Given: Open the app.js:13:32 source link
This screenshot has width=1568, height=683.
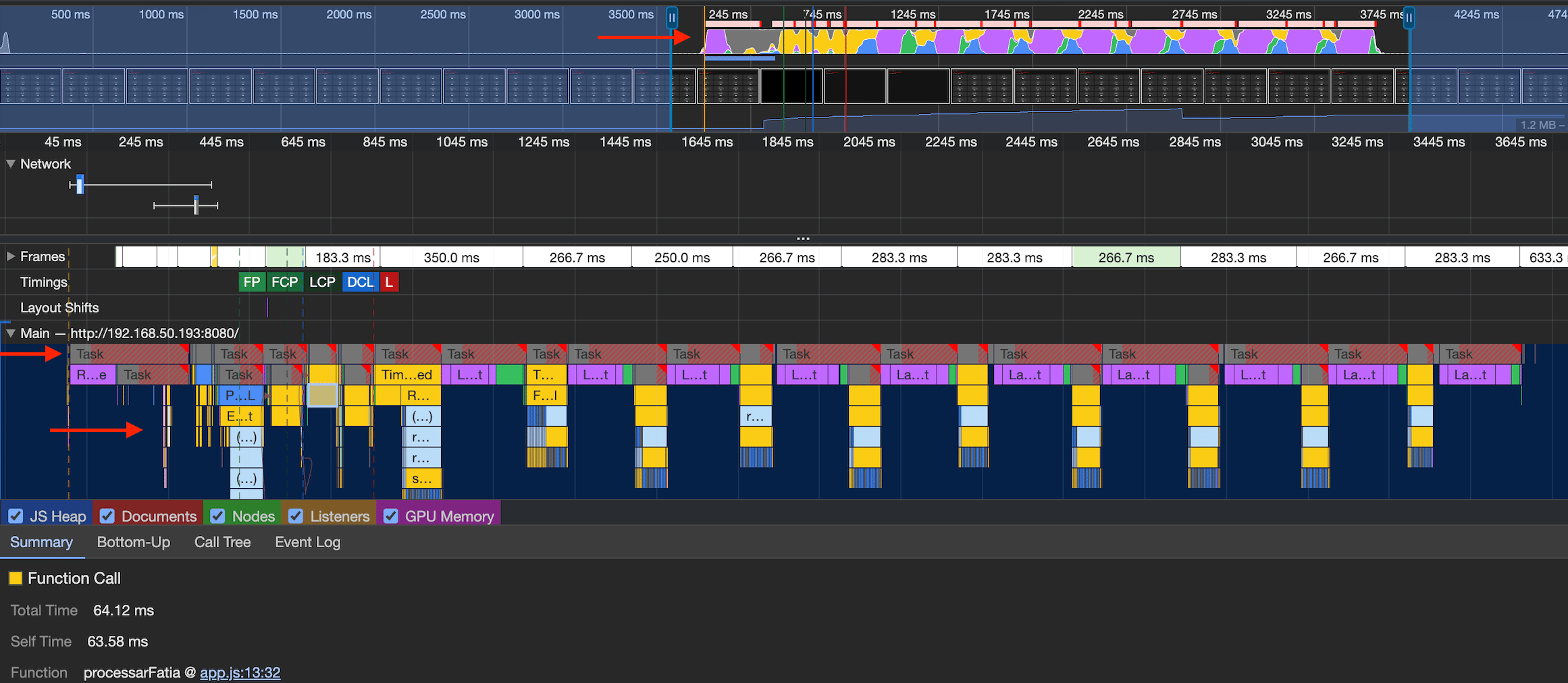Looking at the screenshot, I should coord(240,673).
